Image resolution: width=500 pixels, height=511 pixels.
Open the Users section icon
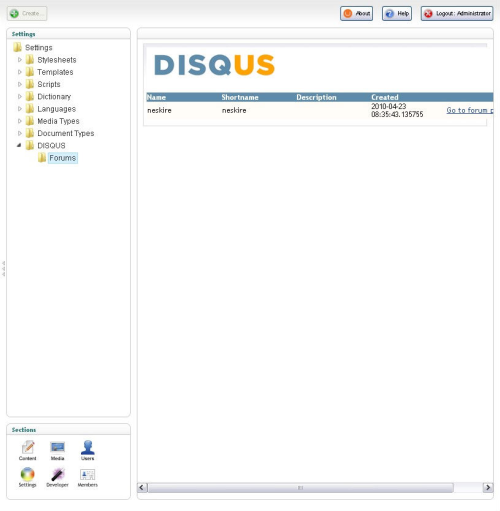88,447
